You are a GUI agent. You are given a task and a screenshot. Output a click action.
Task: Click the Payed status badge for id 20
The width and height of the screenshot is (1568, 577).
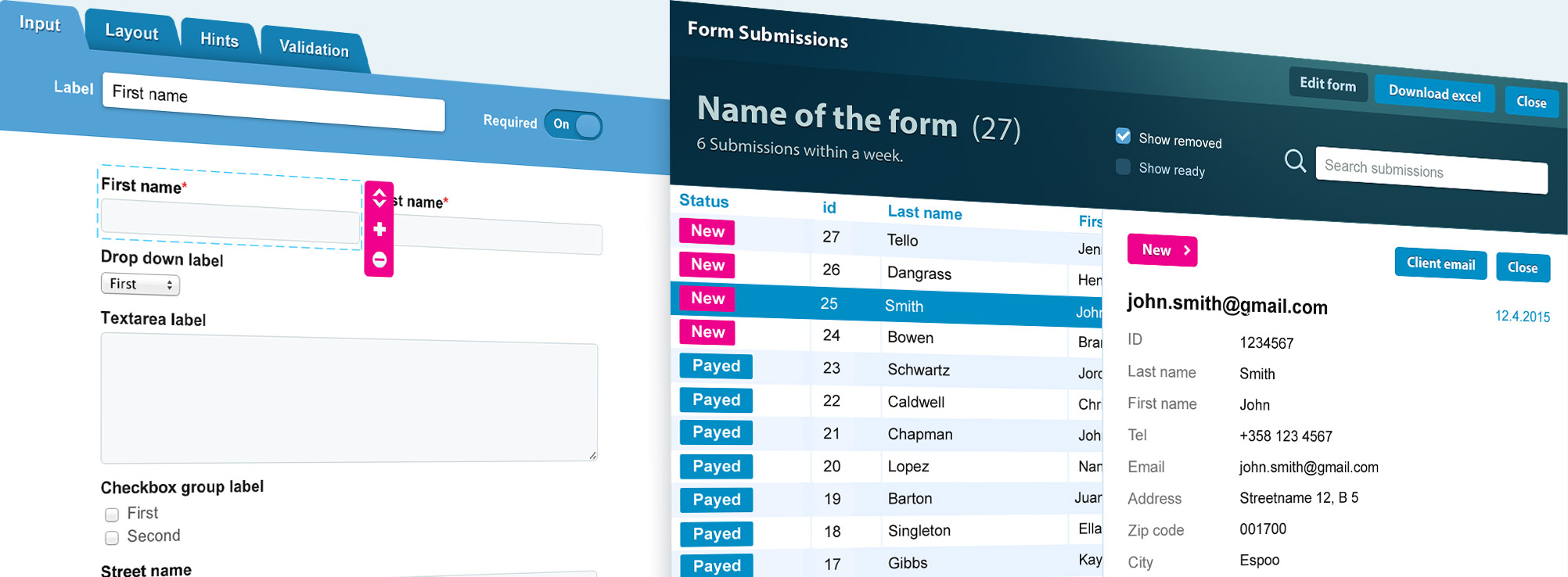click(x=716, y=466)
